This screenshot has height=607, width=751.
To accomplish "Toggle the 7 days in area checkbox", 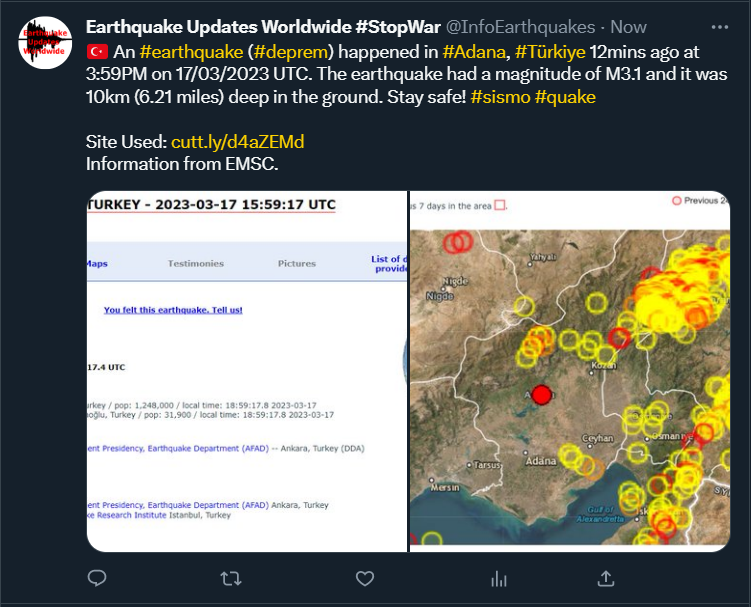I will click(x=500, y=205).
